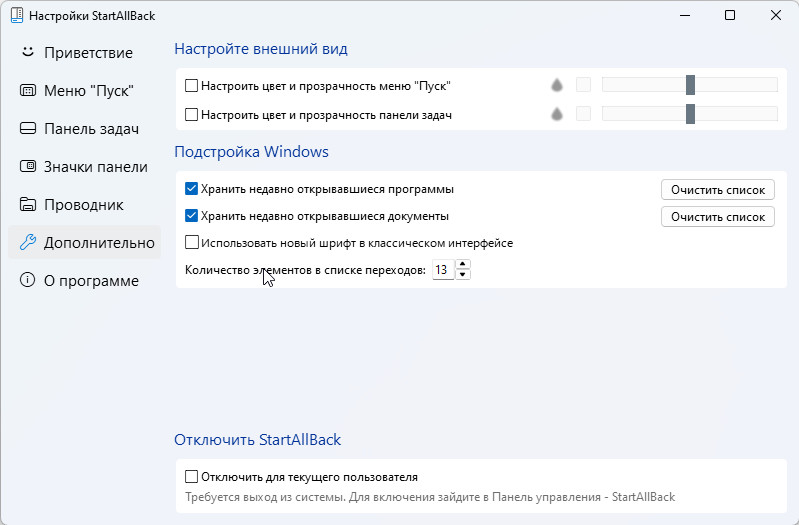
Task: Click the wrench icon for Дополнительно
Action: click(x=28, y=242)
